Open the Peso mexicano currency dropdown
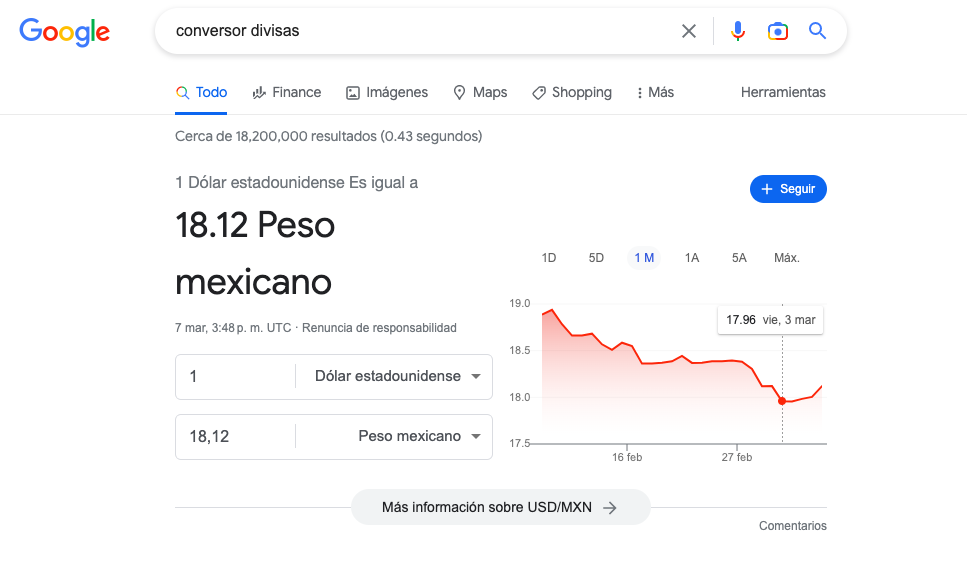 [x=397, y=436]
